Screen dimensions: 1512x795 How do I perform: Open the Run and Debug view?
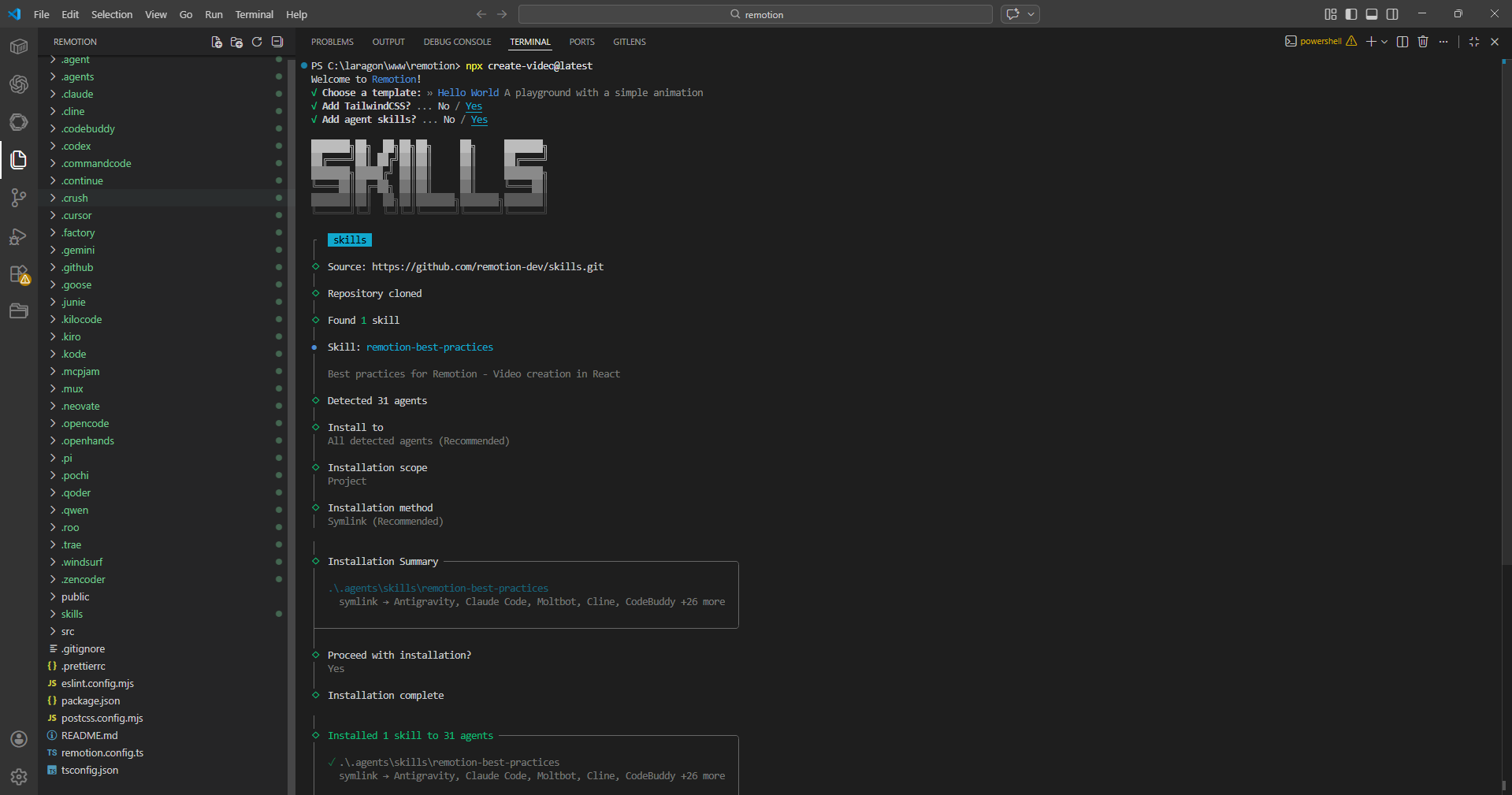tap(19, 236)
